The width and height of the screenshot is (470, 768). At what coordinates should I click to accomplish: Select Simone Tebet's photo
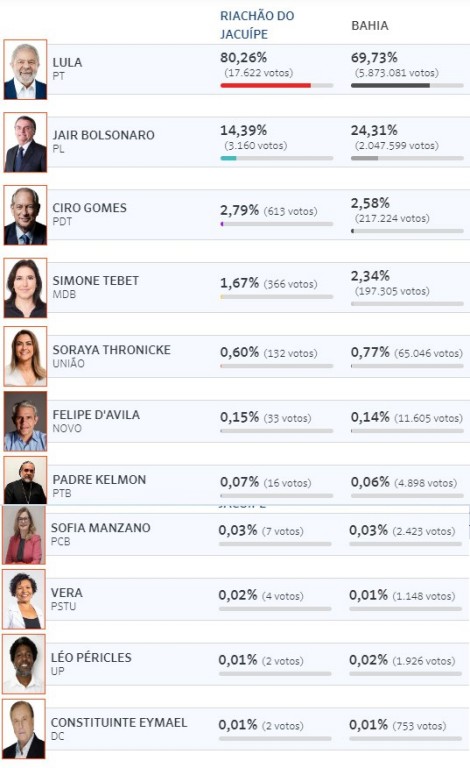coord(25,288)
